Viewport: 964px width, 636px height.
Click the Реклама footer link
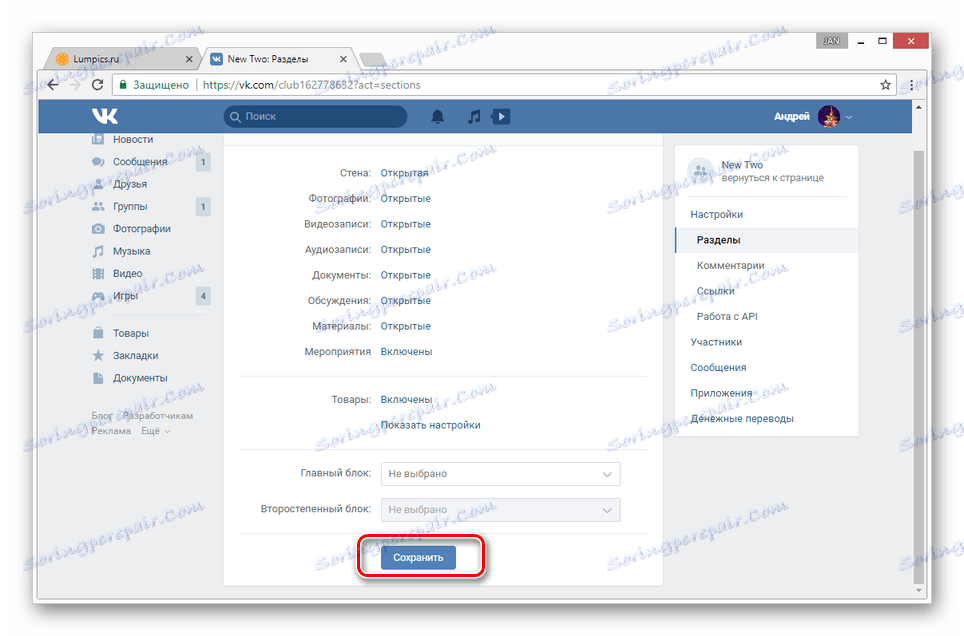pyautogui.click(x=111, y=431)
